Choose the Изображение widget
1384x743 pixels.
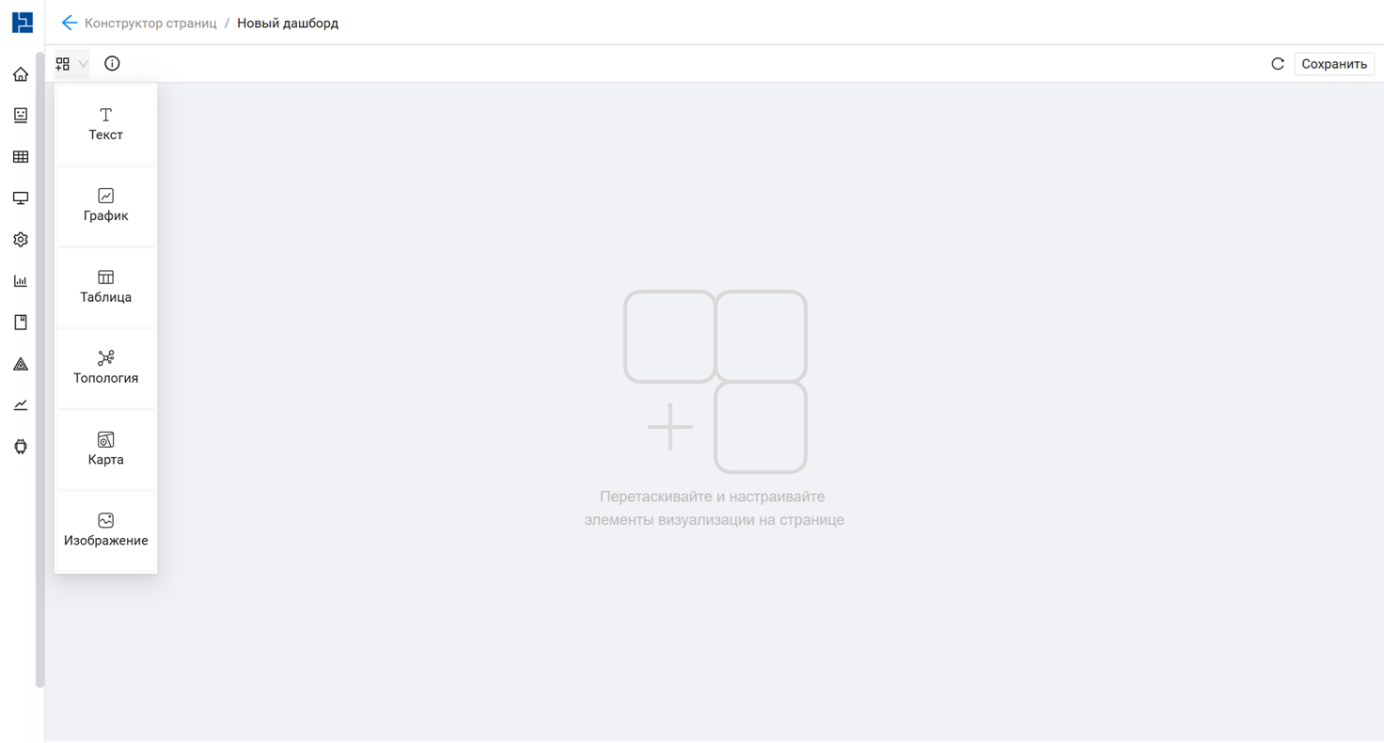tap(106, 531)
